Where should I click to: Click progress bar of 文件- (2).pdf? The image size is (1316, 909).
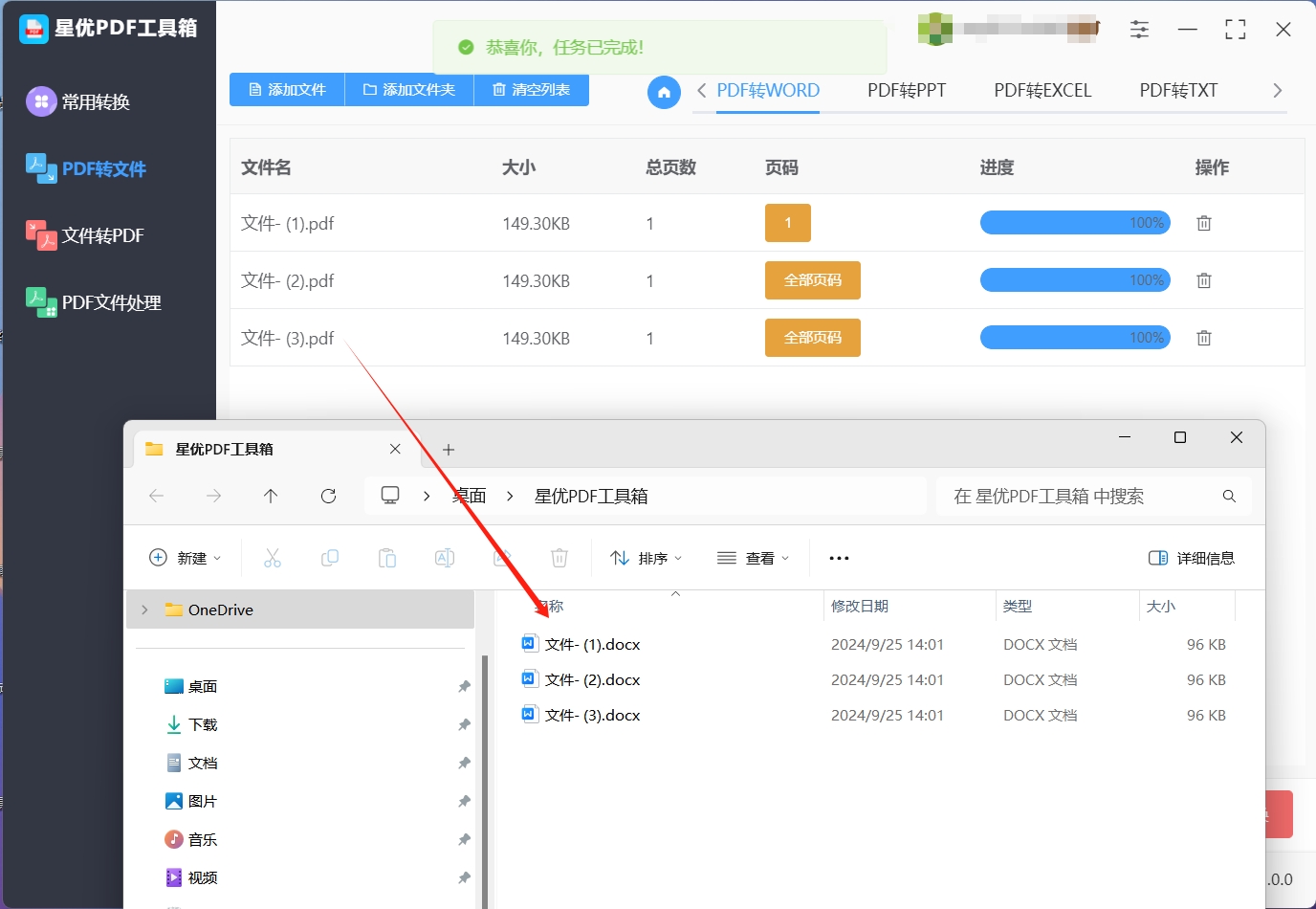[x=1075, y=280]
